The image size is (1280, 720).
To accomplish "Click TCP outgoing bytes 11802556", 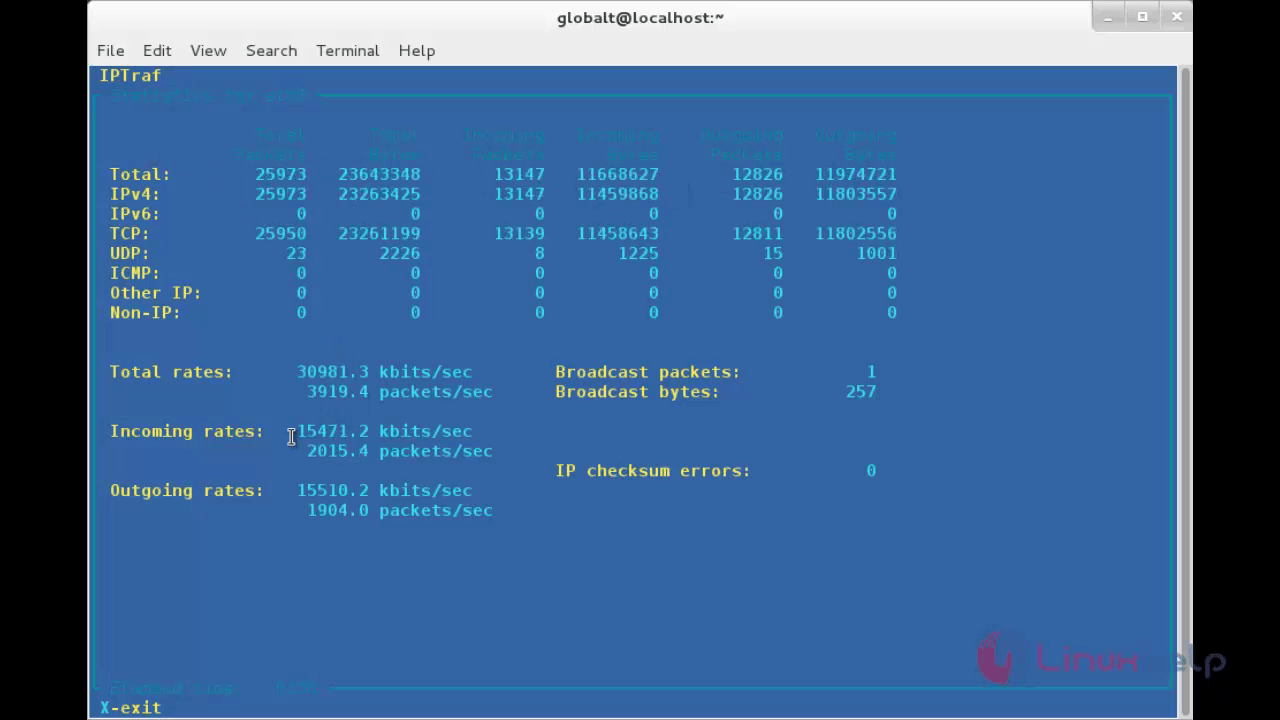I will click(856, 233).
